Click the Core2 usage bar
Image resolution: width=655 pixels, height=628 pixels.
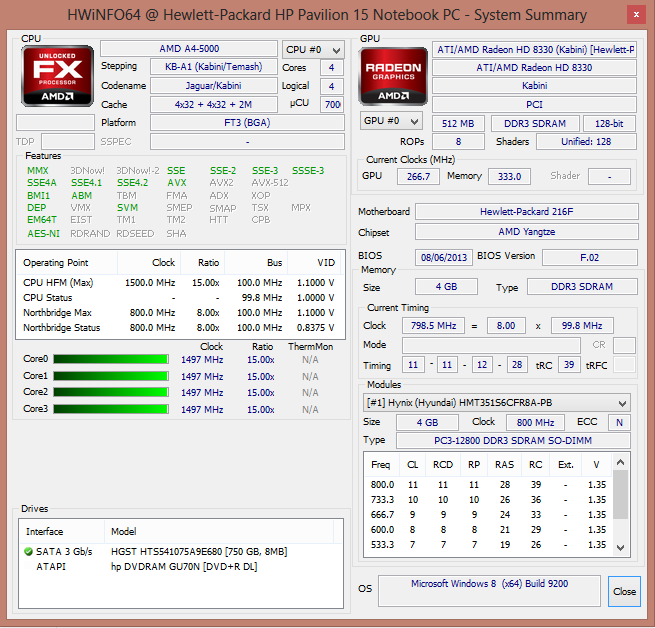click(111, 392)
